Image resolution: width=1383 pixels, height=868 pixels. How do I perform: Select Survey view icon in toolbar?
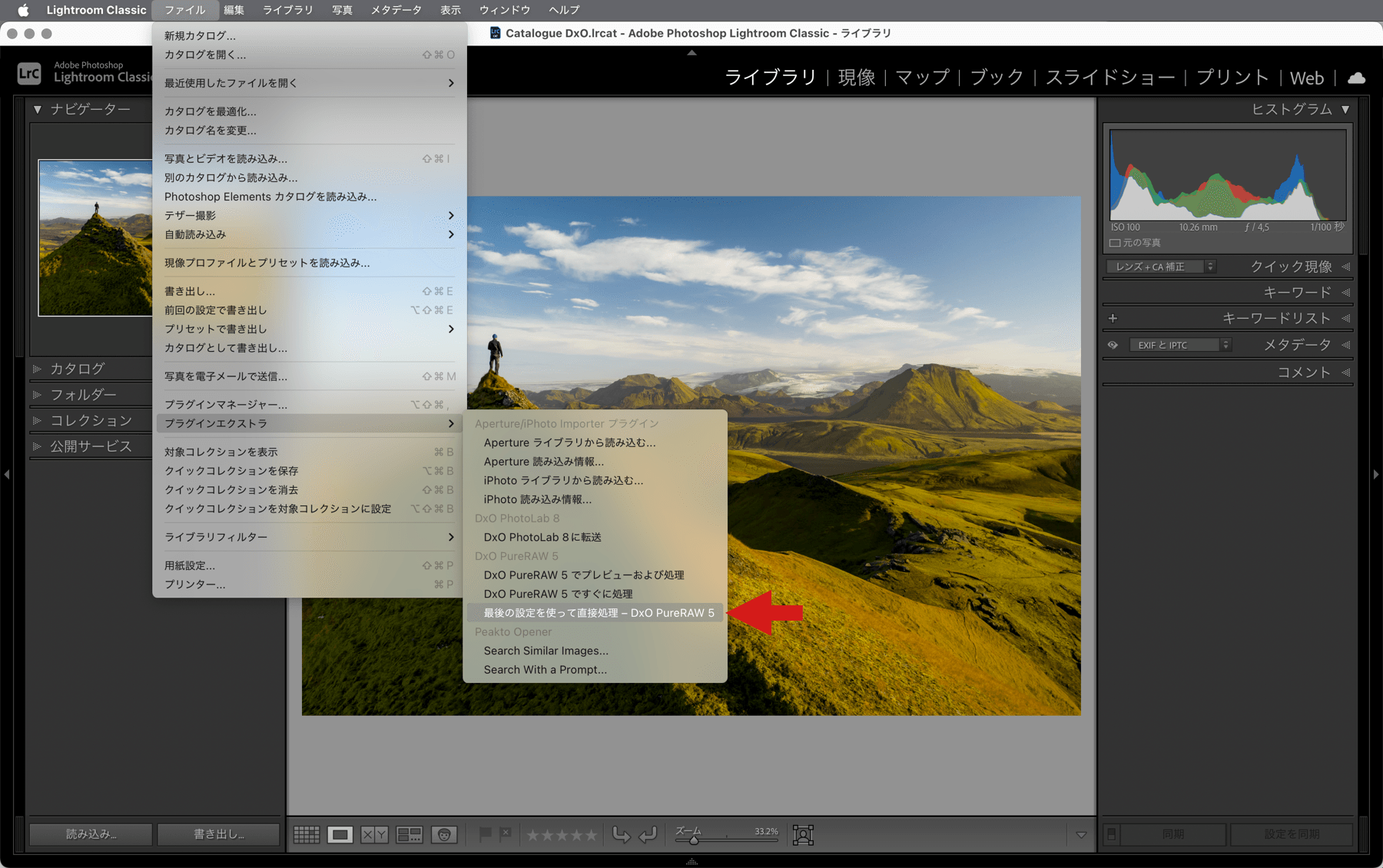(409, 834)
